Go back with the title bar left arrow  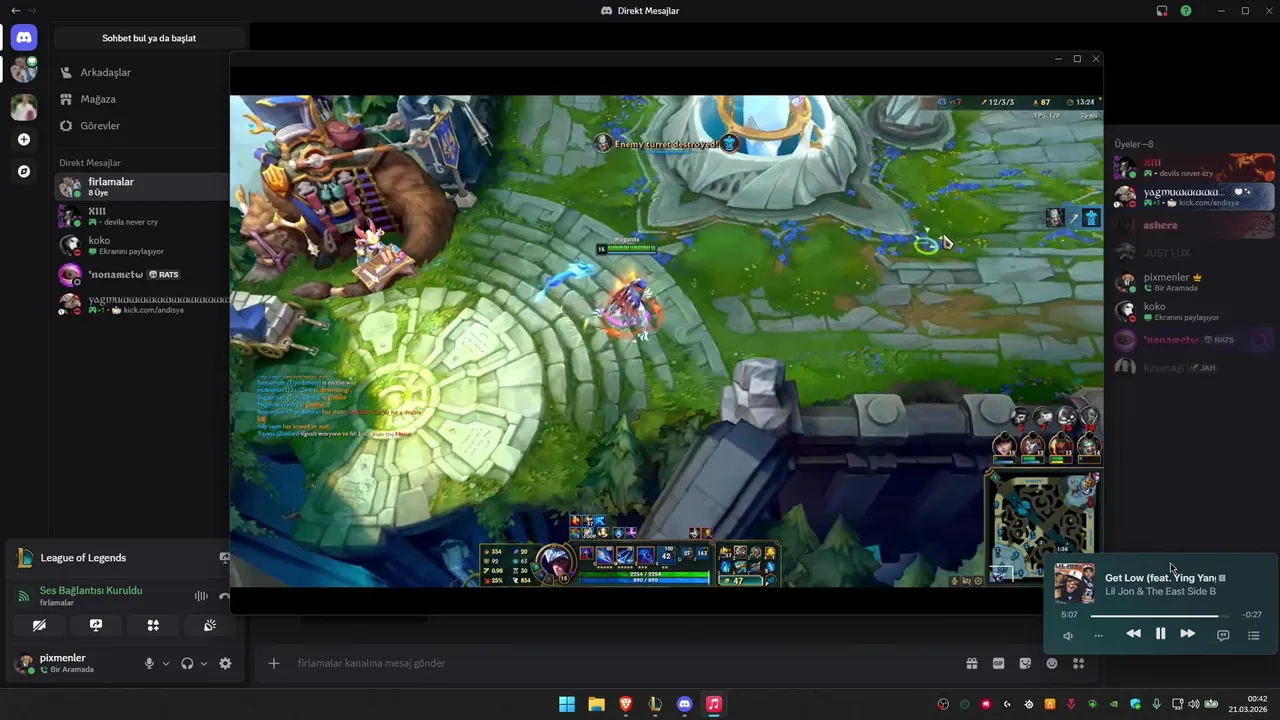[15, 10]
